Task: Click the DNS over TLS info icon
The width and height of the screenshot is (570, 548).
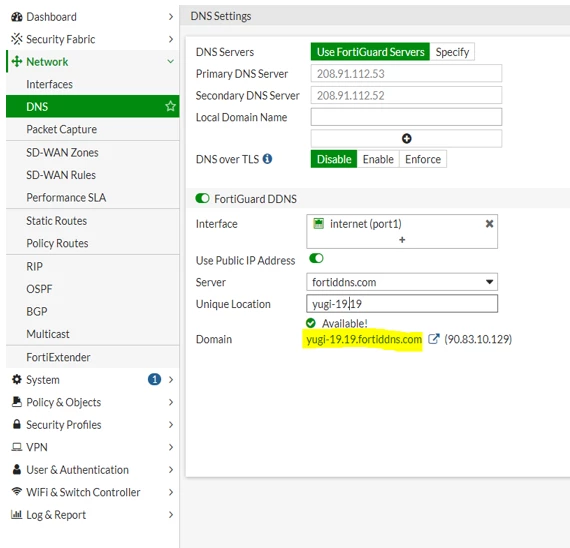Action: [x=267, y=159]
